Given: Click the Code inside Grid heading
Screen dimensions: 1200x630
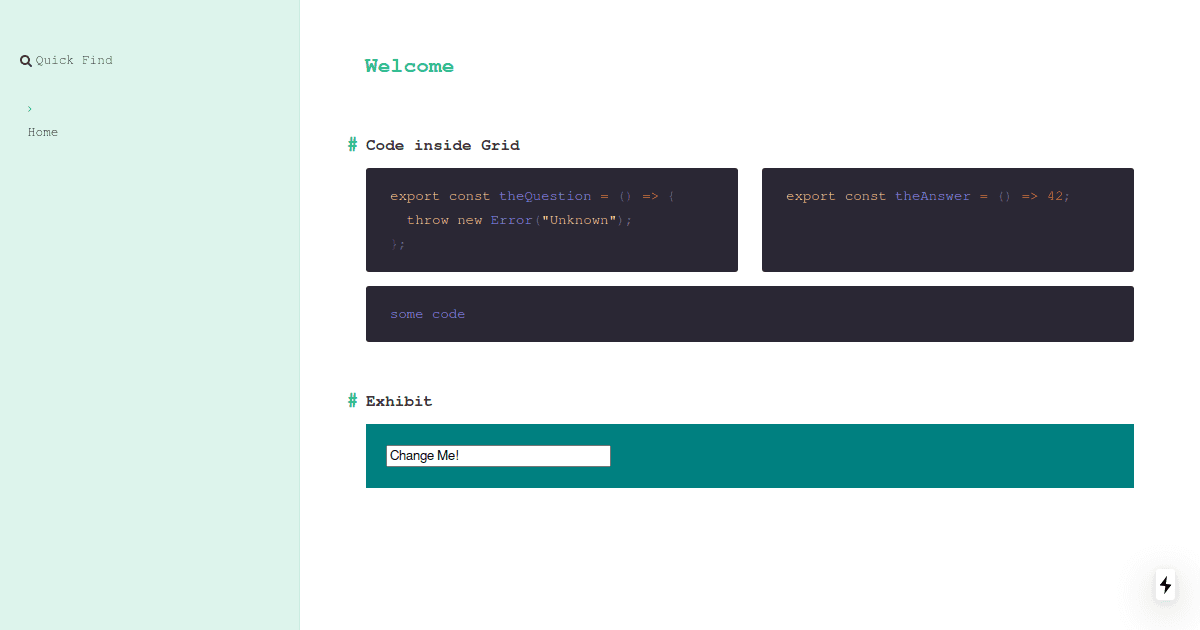Looking at the screenshot, I should 443,145.
